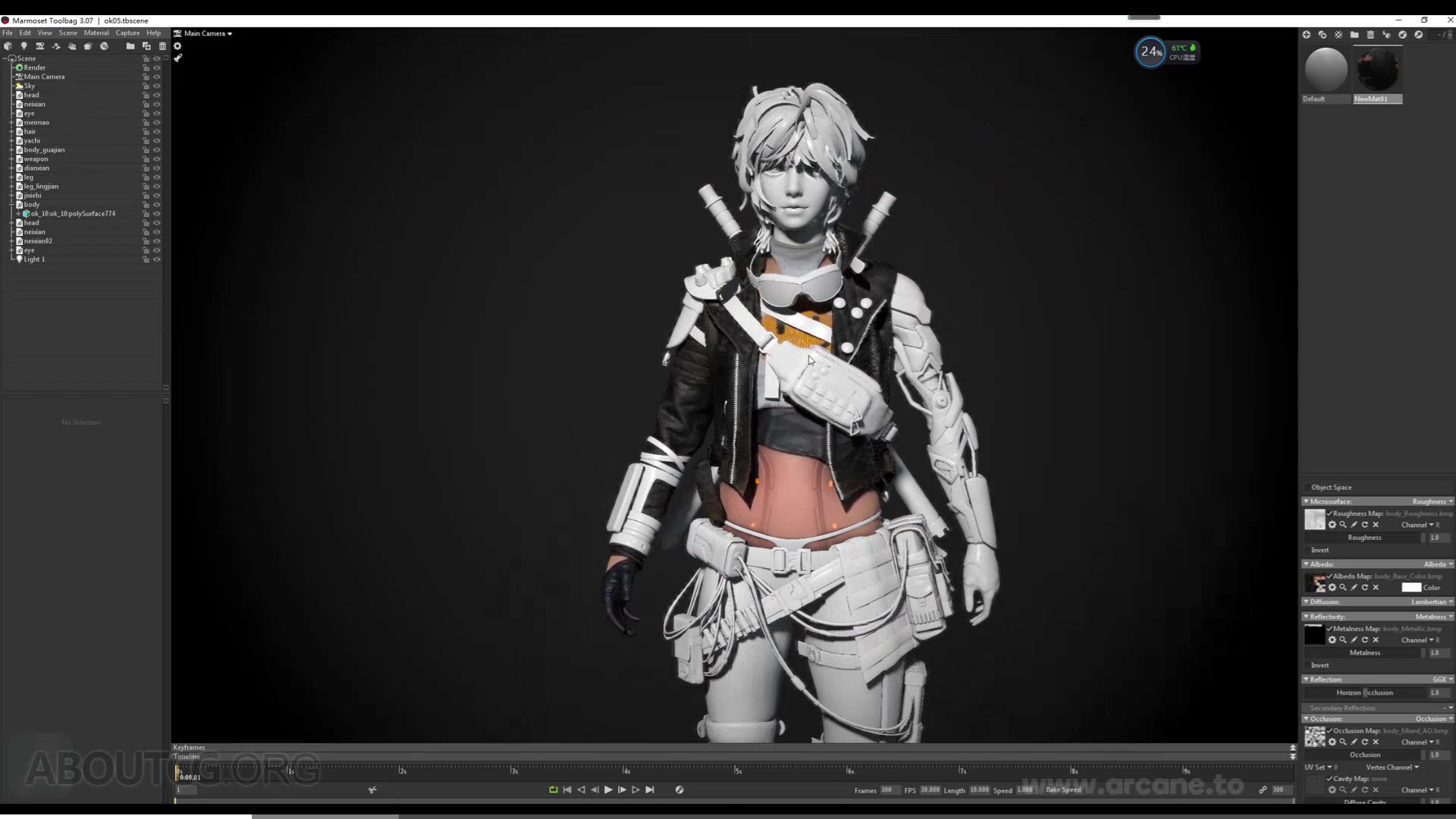Click the add camera toolbar icon
The width and height of the screenshot is (1456, 819).
(40, 46)
